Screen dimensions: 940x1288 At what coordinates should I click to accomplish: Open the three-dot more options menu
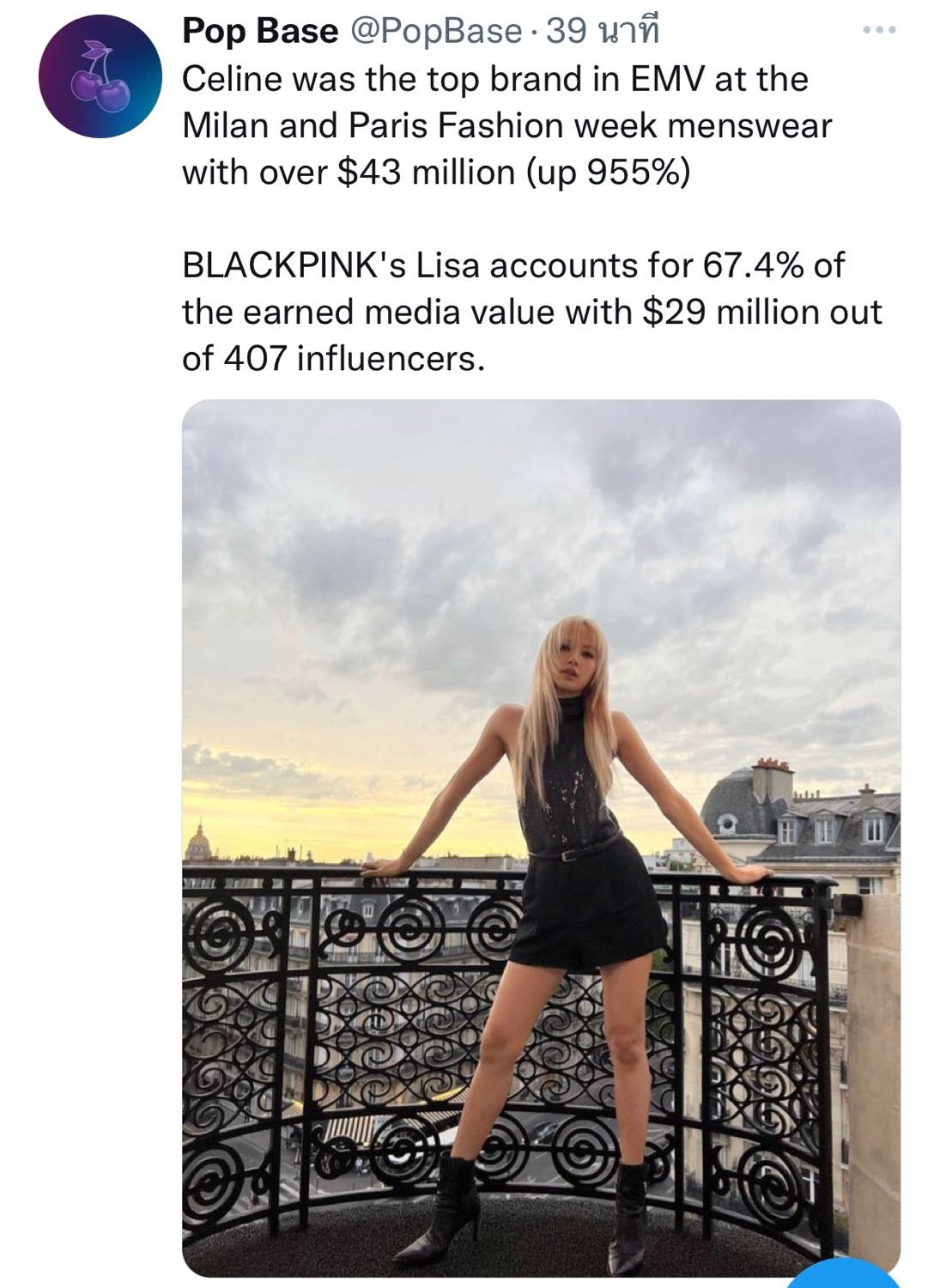881,31
